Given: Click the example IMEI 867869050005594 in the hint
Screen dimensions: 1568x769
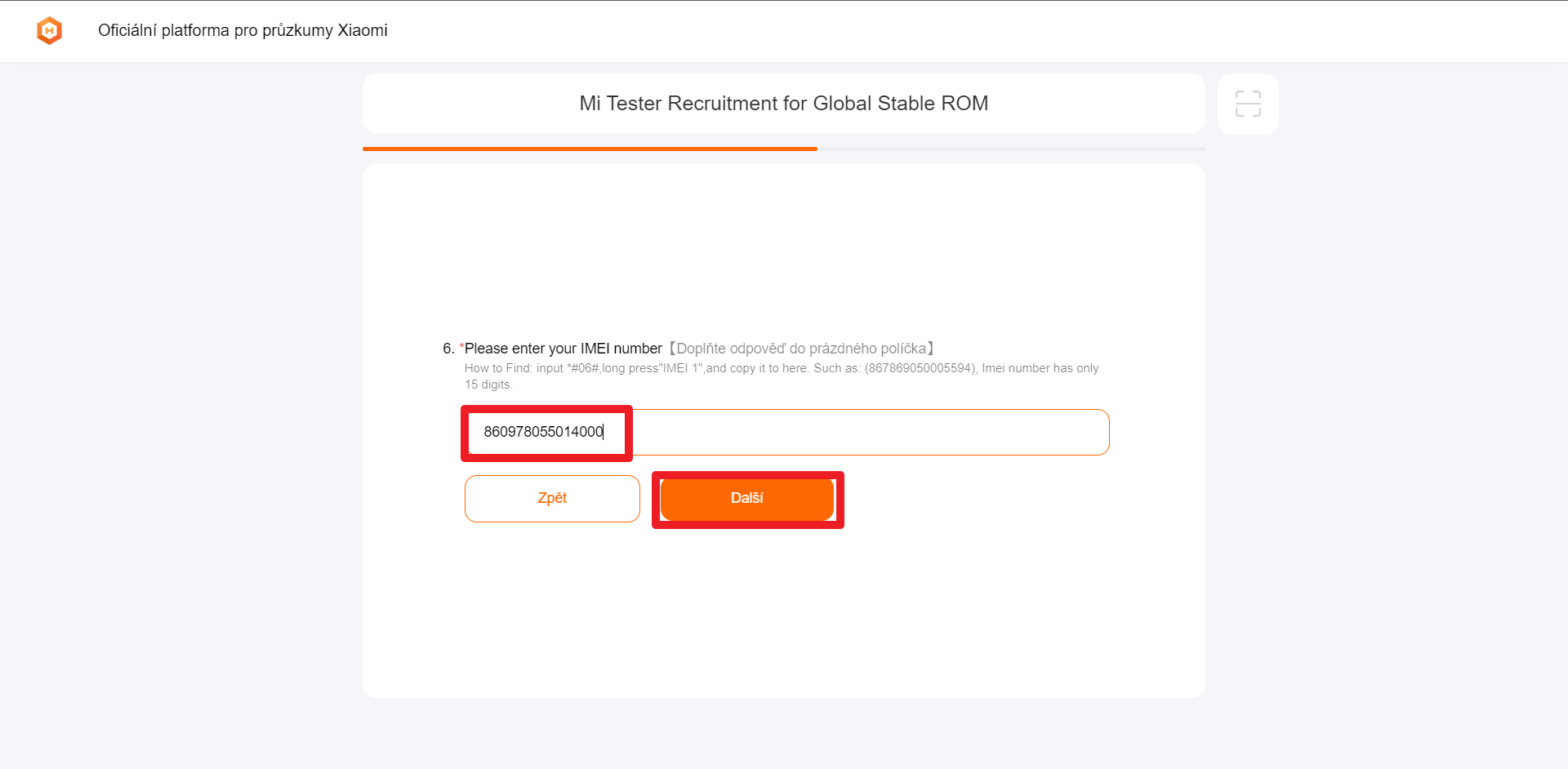Looking at the screenshot, I should pyautogui.click(x=920, y=368).
